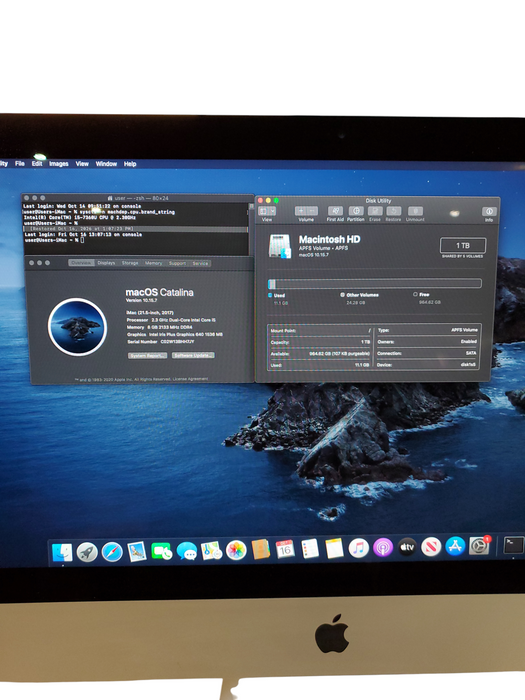Open Music from the Dock
Viewport: 525px width, 700px height.
point(358,548)
